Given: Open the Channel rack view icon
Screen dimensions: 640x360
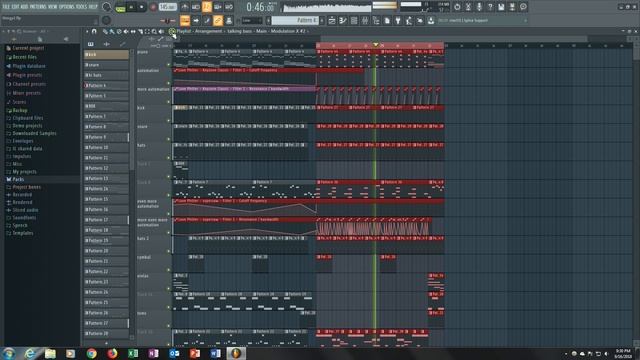Looking at the screenshot, I should 354,20.
